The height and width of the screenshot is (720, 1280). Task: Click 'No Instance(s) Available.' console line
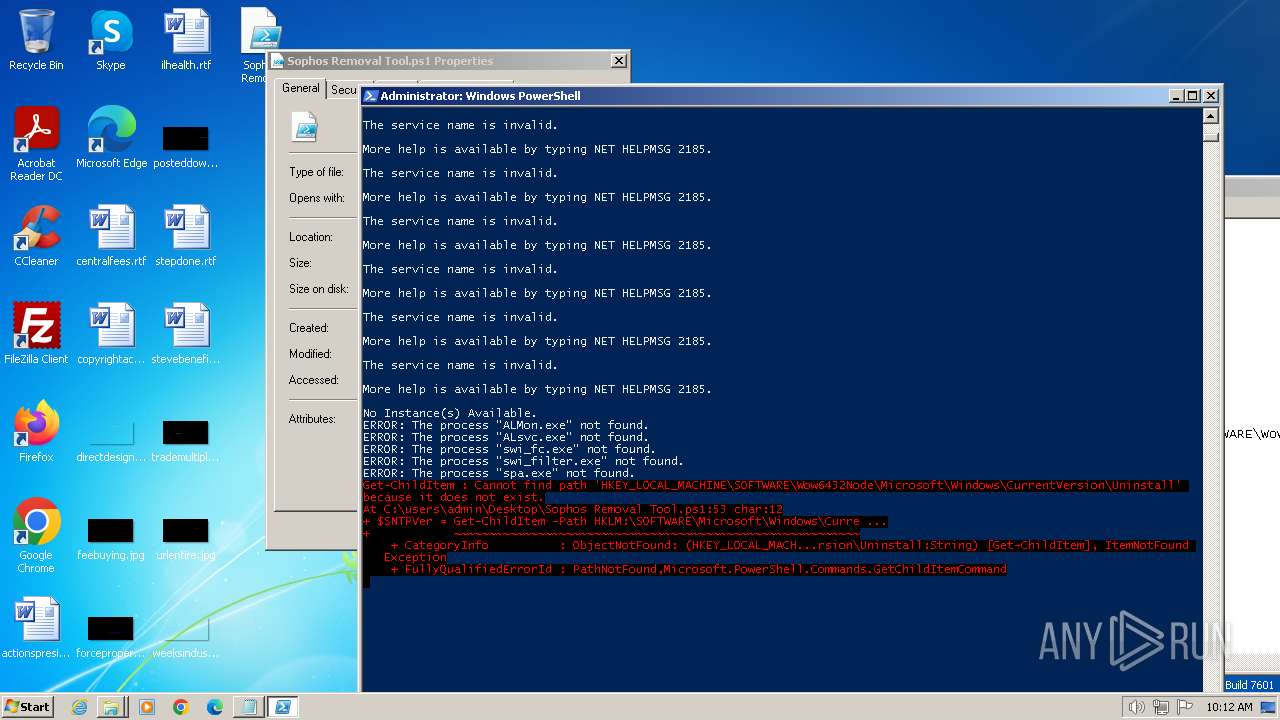point(450,413)
